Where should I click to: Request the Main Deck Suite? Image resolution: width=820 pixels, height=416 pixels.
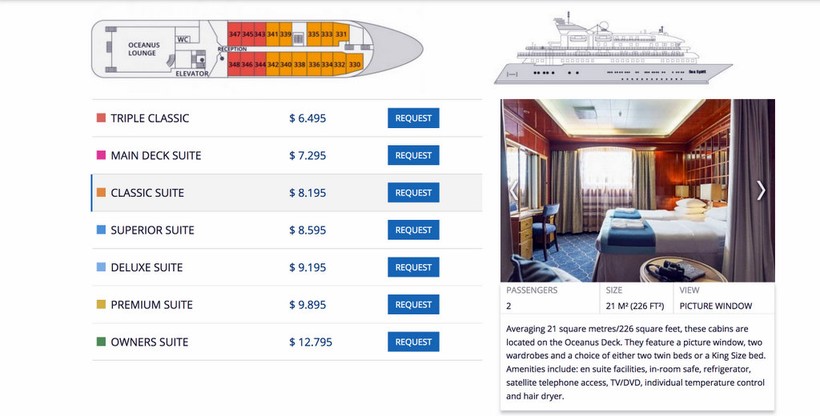413,155
